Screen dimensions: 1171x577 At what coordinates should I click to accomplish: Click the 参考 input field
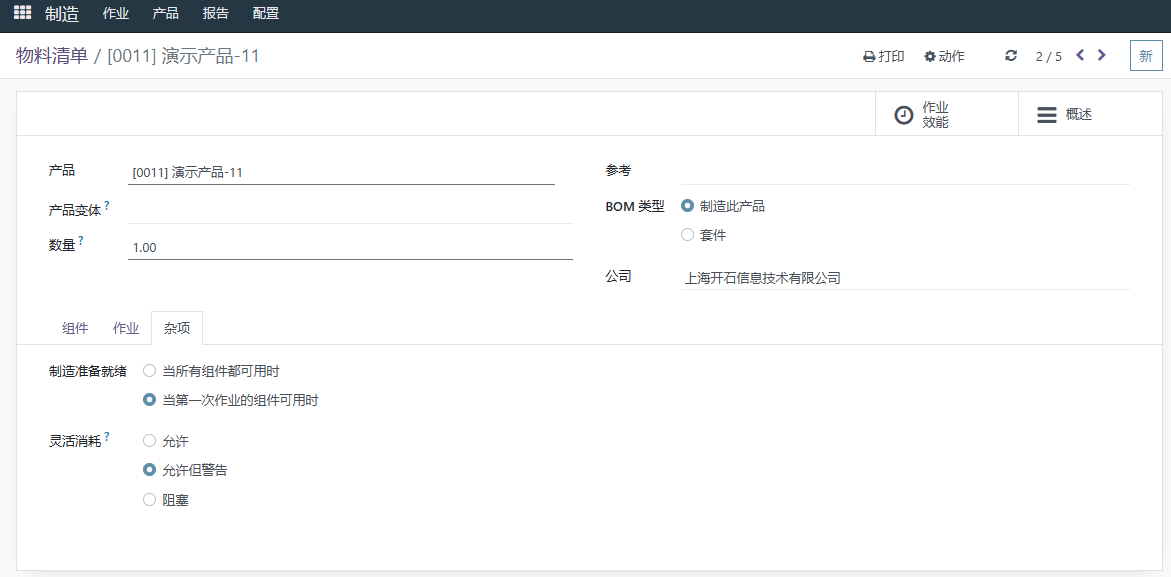click(905, 172)
